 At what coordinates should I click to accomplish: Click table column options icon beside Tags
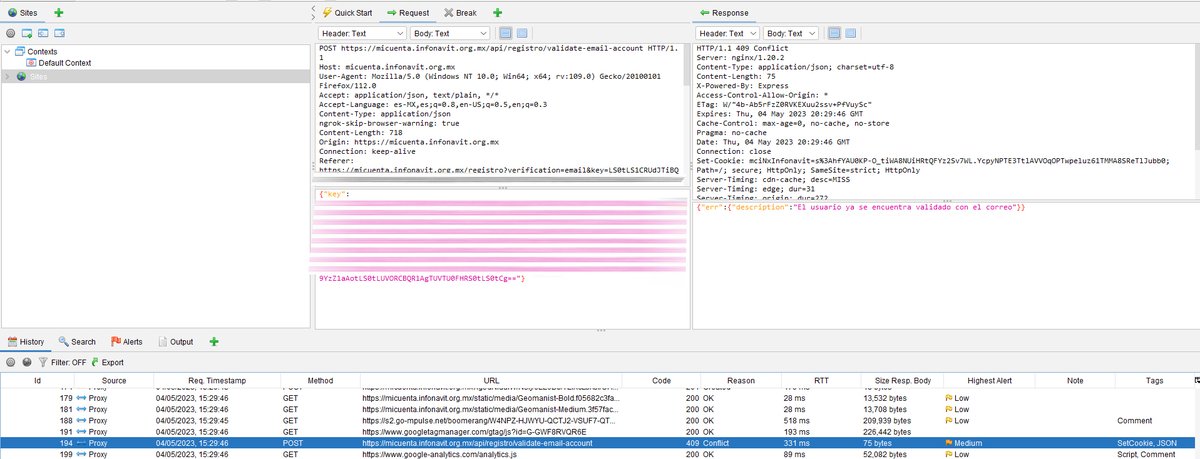tap(1196, 381)
